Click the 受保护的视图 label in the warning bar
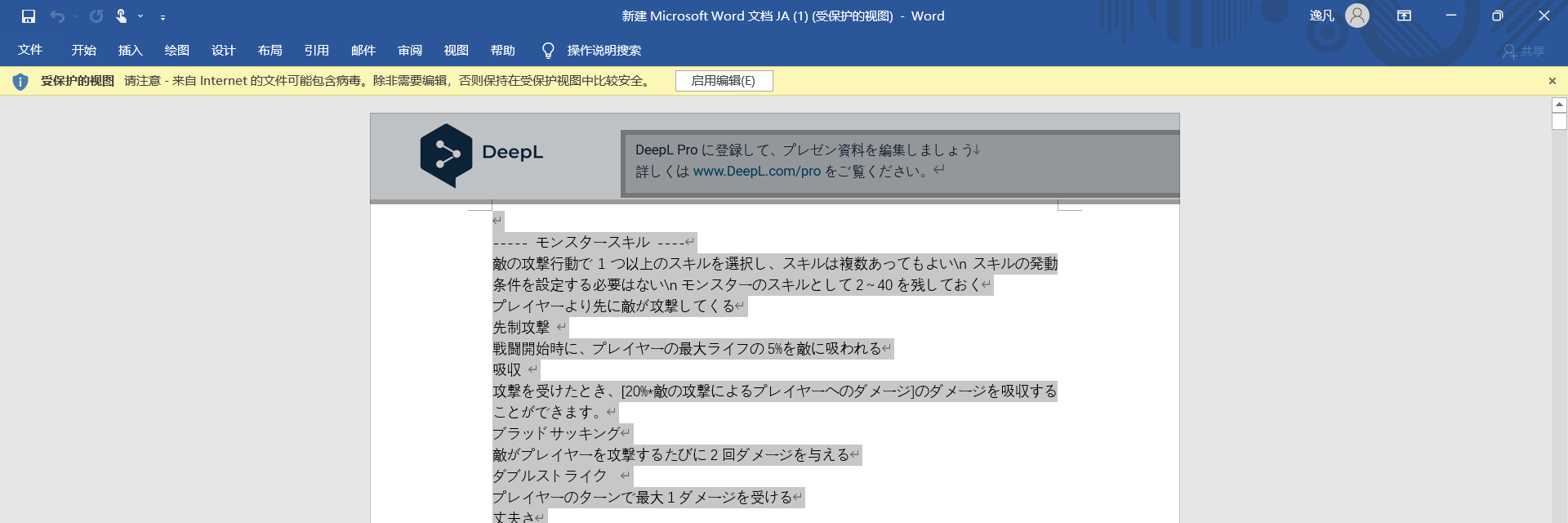The width and height of the screenshot is (1568, 523). 78,81
